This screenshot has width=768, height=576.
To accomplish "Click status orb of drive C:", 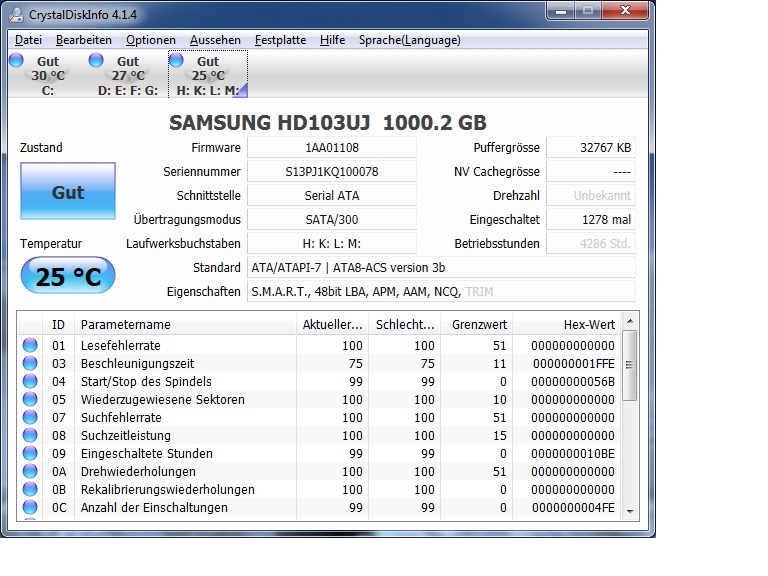I will pos(16,60).
